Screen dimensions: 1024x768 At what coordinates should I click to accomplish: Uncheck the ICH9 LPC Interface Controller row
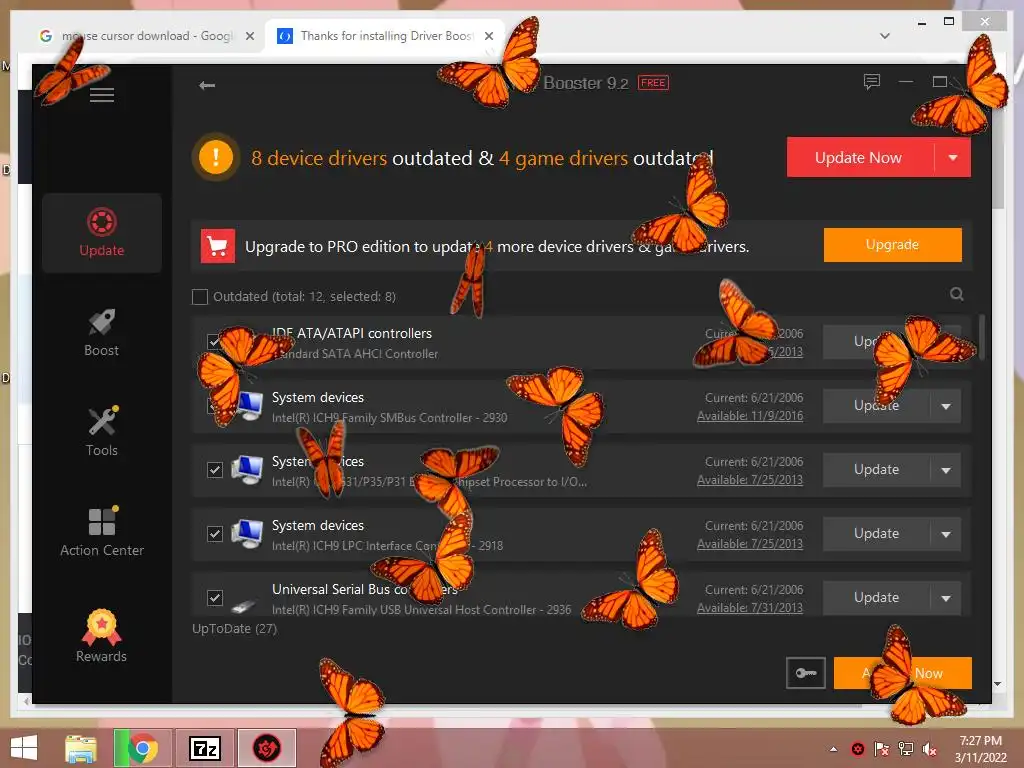coord(215,534)
